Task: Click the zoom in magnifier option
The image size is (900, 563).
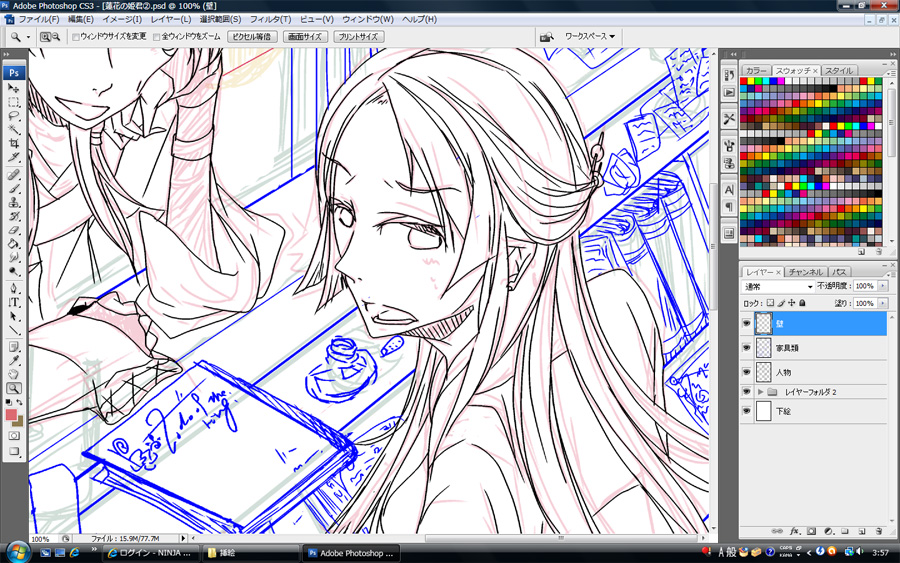Action: click(x=45, y=37)
